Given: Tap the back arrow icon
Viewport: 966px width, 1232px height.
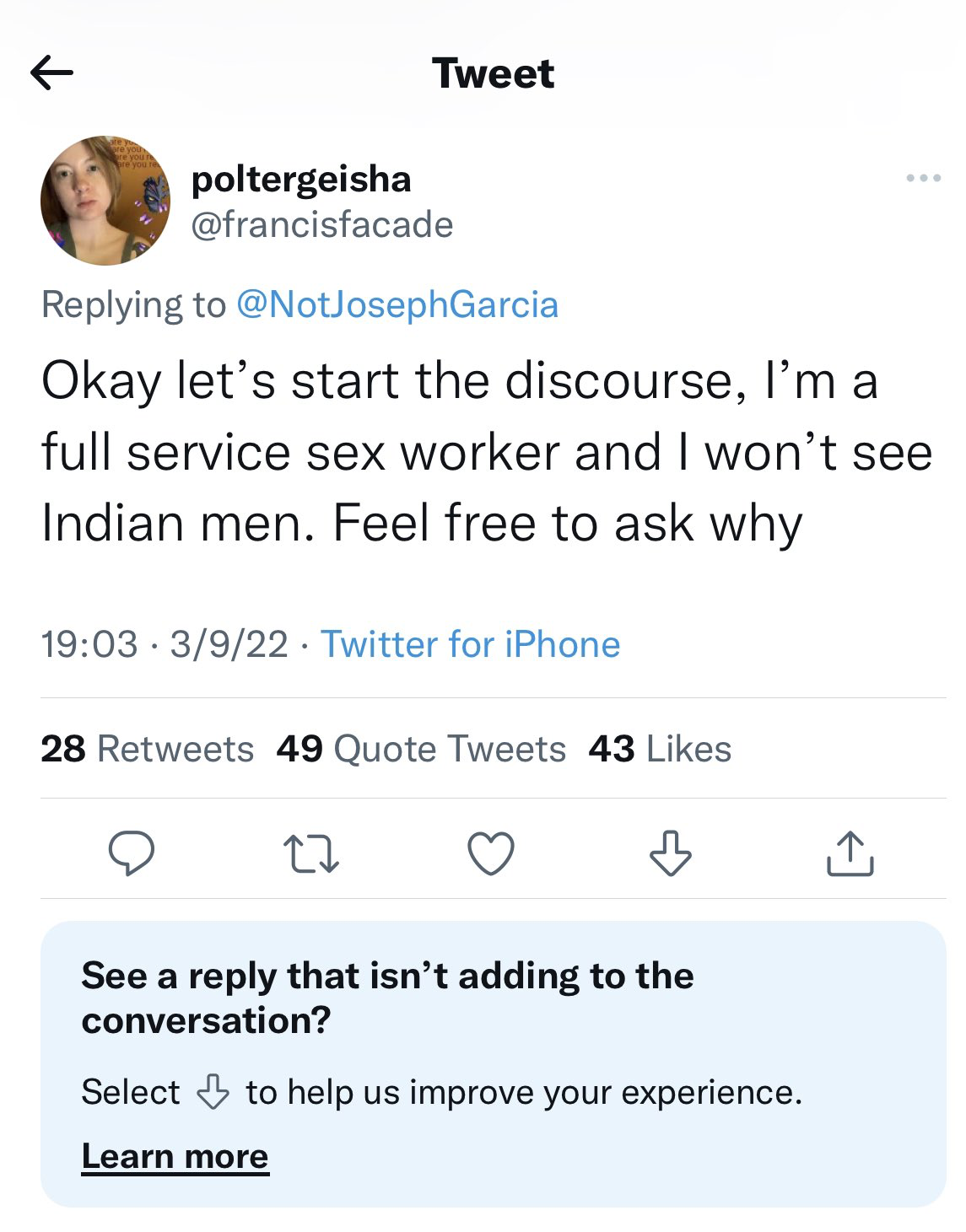Looking at the screenshot, I should 51,73.
